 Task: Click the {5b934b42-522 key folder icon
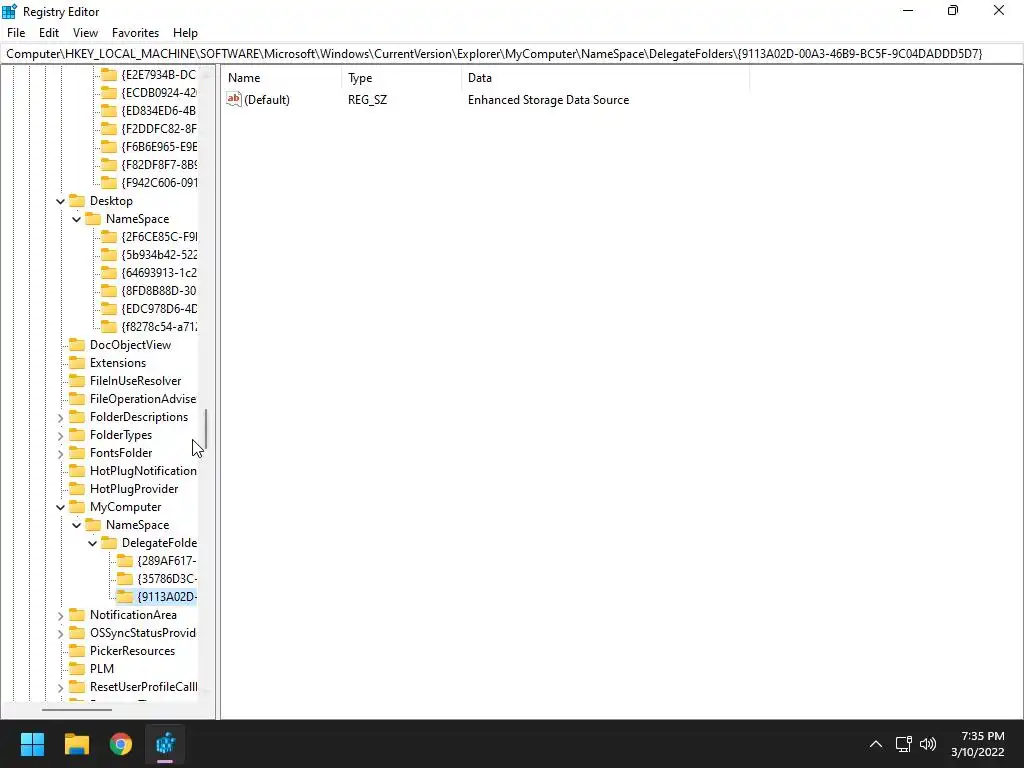[109, 255]
